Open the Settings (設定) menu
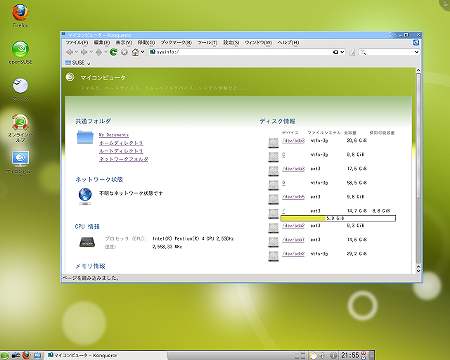 pyautogui.click(x=231, y=43)
